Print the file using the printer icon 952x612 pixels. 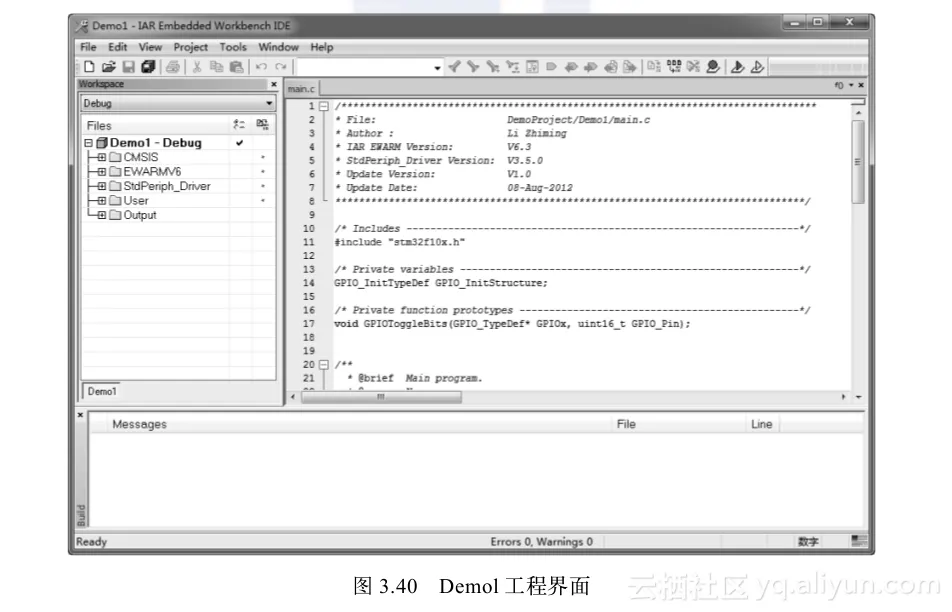(172, 67)
